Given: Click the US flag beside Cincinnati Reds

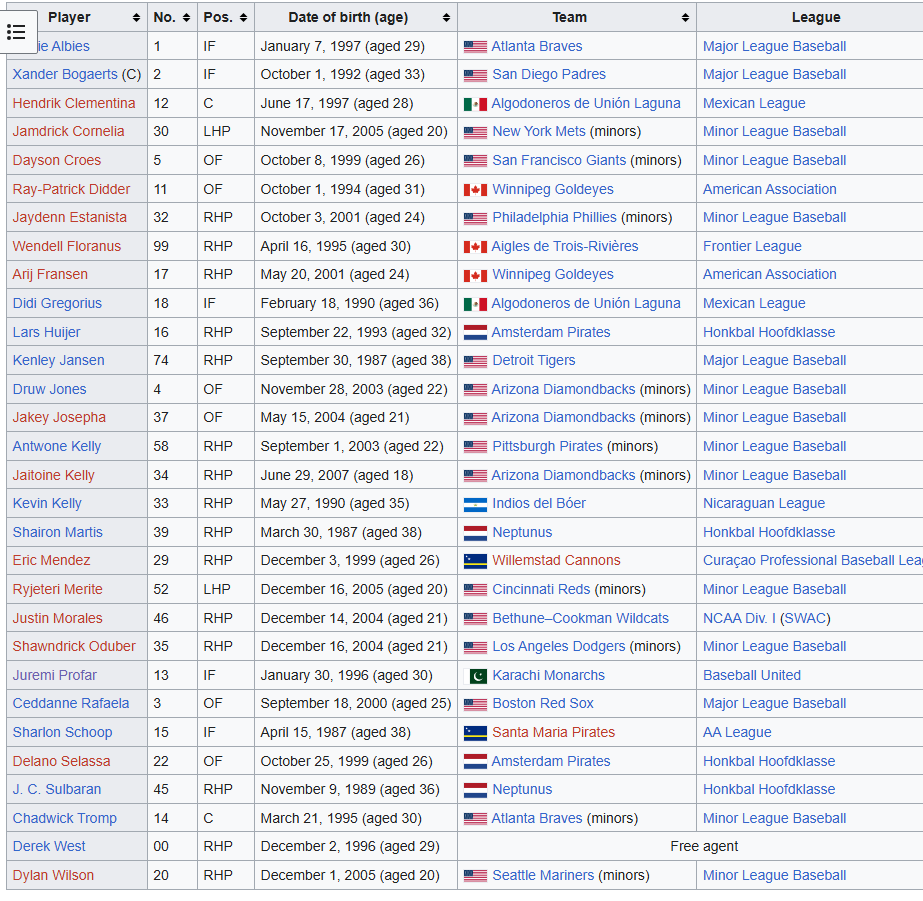Looking at the screenshot, I should (x=475, y=590).
